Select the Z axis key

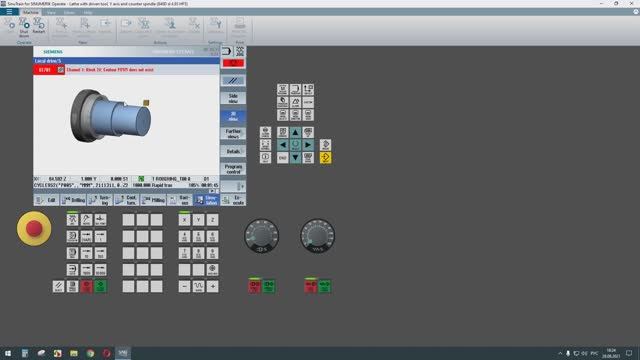[x=212, y=220]
